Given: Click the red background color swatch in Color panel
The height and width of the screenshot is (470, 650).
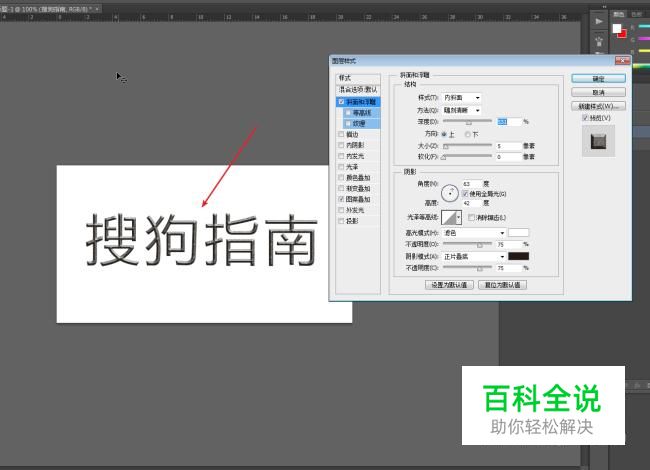Looking at the screenshot, I should tap(622, 34).
